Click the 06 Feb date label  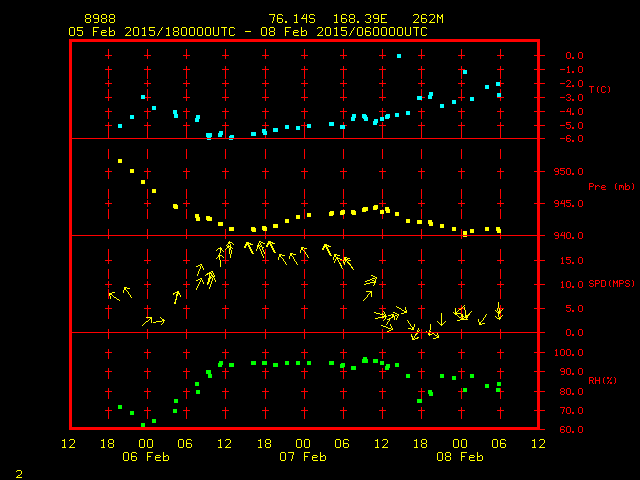tap(146, 456)
